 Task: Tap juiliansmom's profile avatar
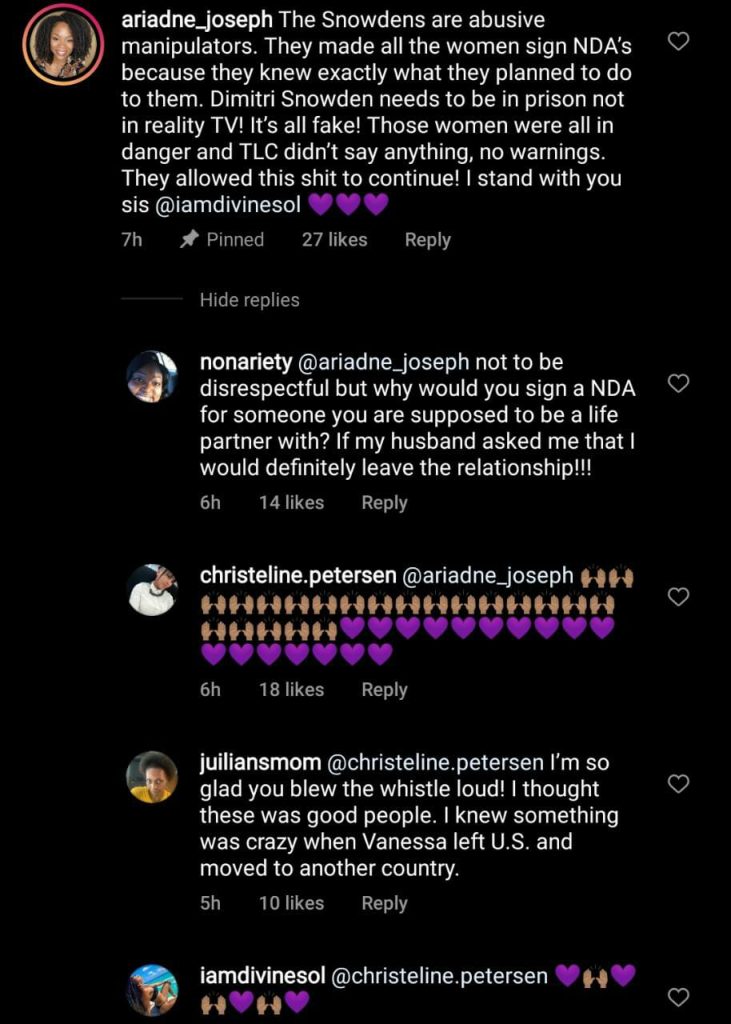coord(152,776)
